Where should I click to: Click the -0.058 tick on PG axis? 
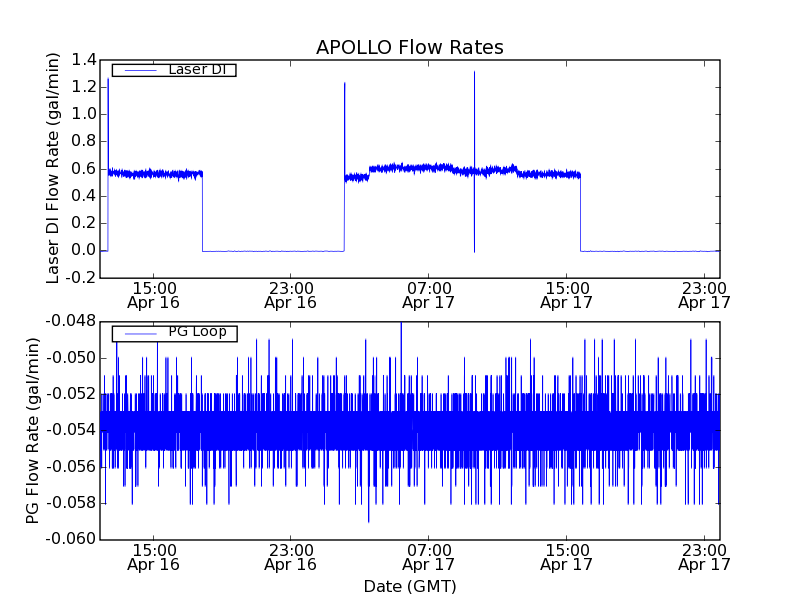71,503
